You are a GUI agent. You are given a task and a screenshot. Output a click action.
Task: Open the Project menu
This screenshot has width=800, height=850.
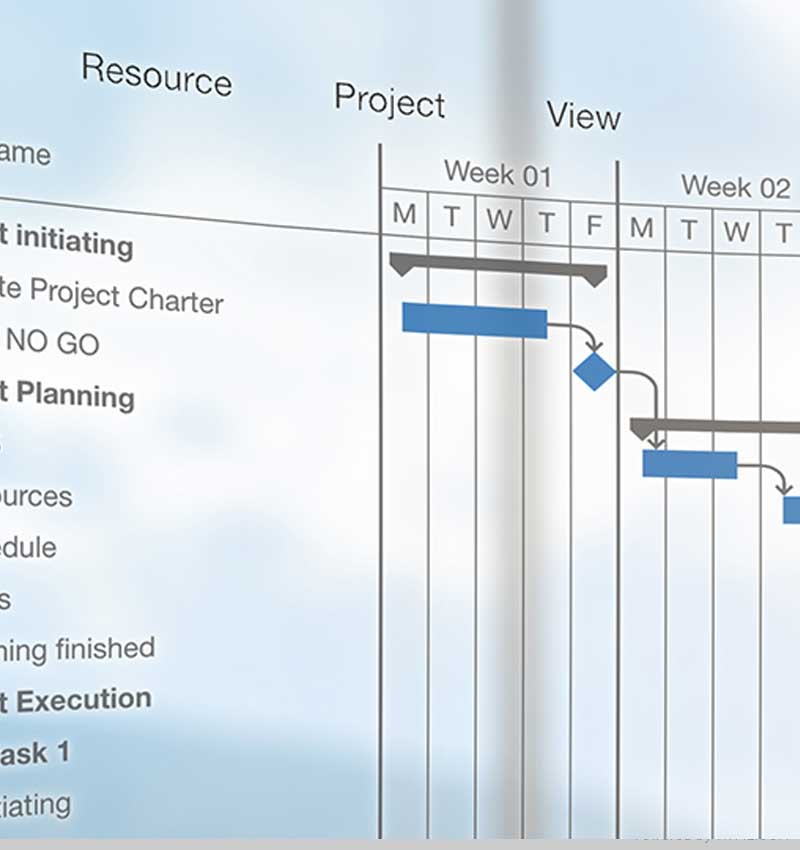390,100
